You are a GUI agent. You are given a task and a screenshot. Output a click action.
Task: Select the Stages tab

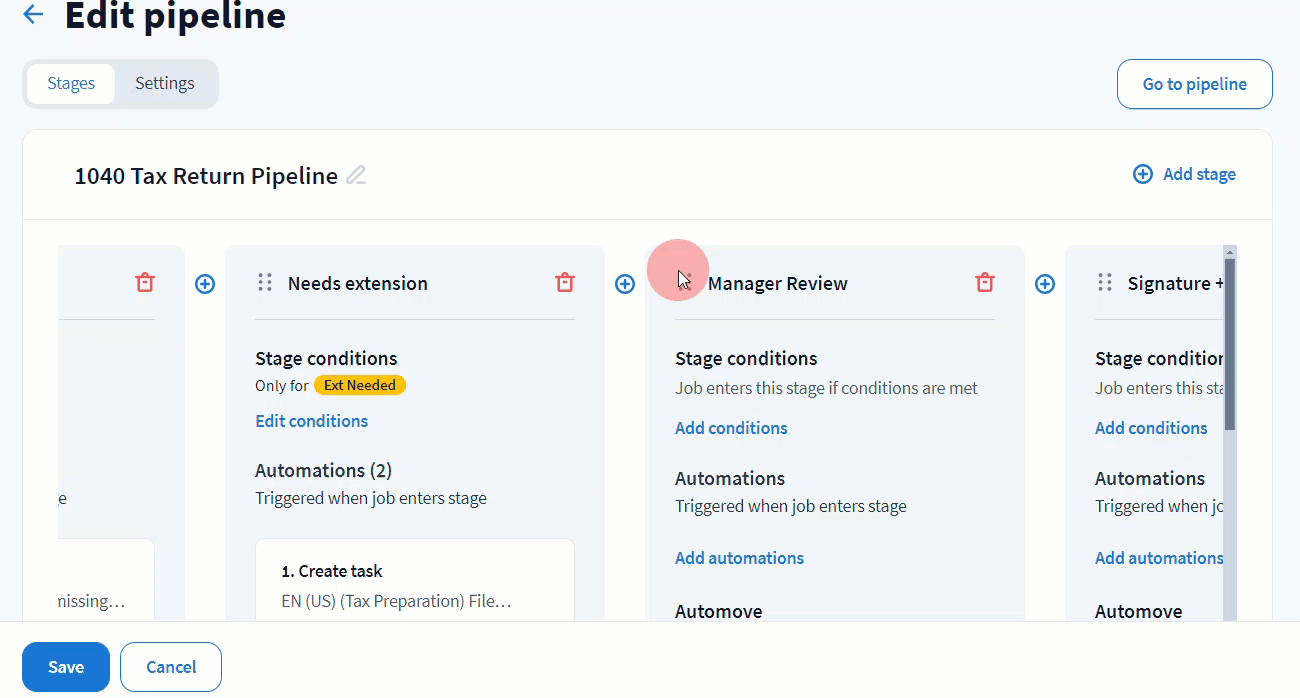pyautogui.click(x=71, y=84)
